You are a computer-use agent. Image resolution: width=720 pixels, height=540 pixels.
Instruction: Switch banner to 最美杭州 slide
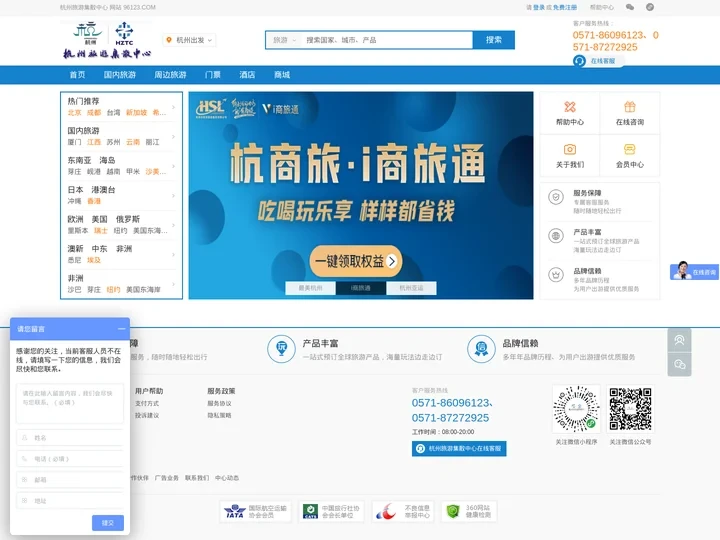coord(310,288)
